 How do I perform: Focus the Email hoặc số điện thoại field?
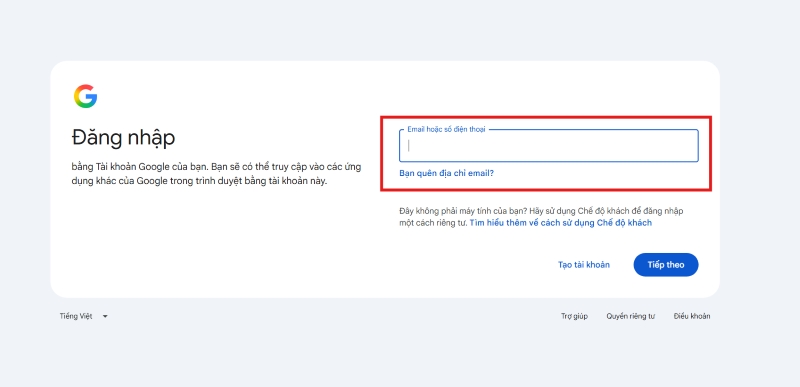[x=548, y=146]
